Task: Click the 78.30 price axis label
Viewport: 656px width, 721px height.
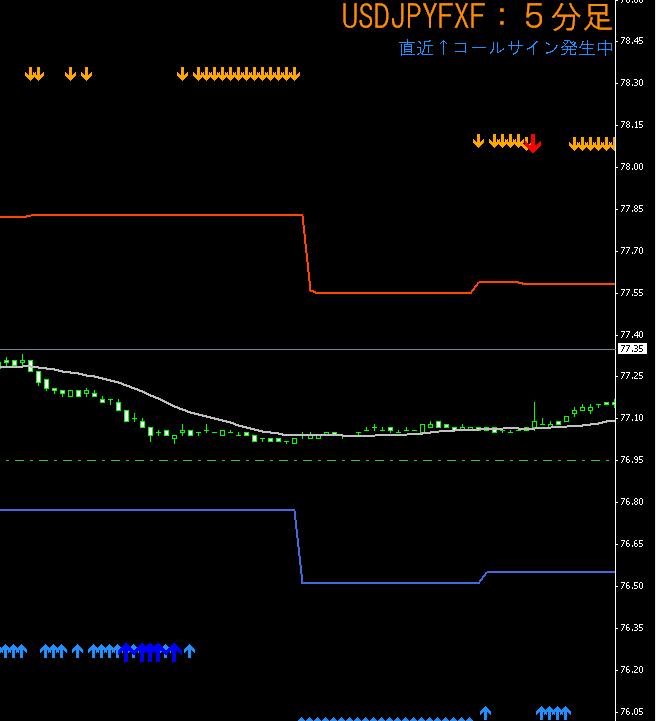Action: 632,83
